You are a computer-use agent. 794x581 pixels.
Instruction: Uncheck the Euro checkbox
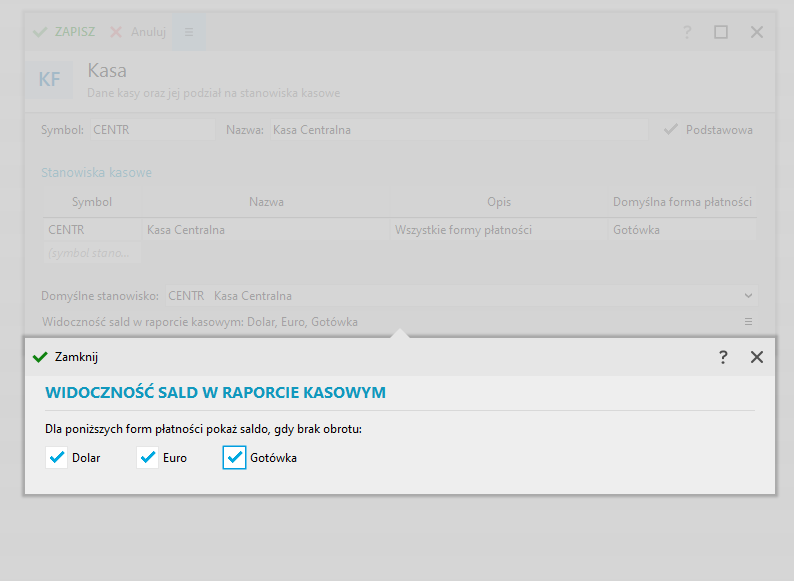147,457
